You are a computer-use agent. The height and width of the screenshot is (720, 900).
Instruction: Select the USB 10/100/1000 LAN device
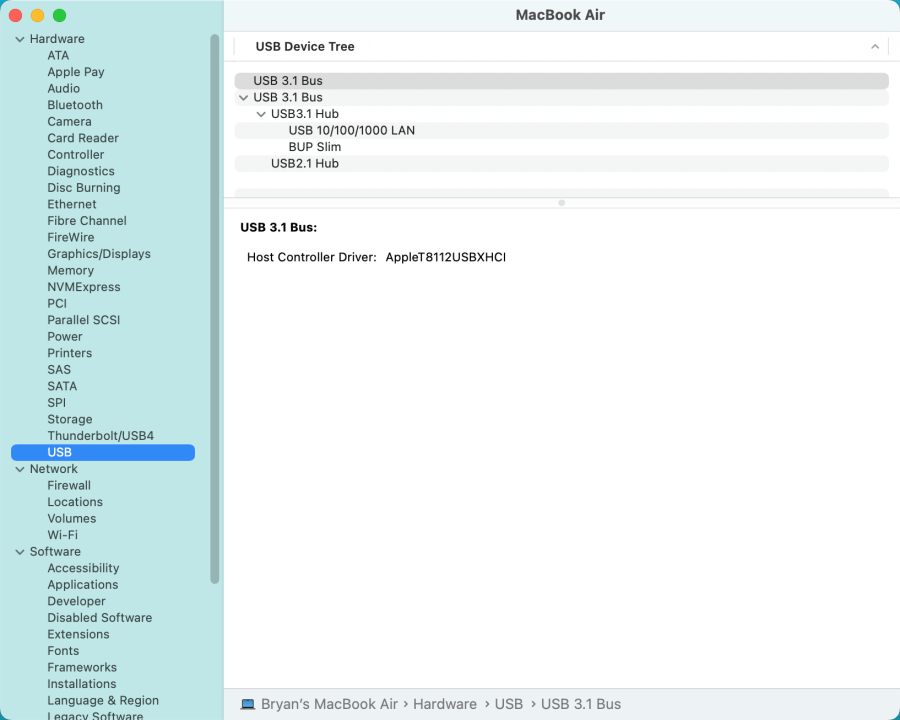click(x=351, y=130)
